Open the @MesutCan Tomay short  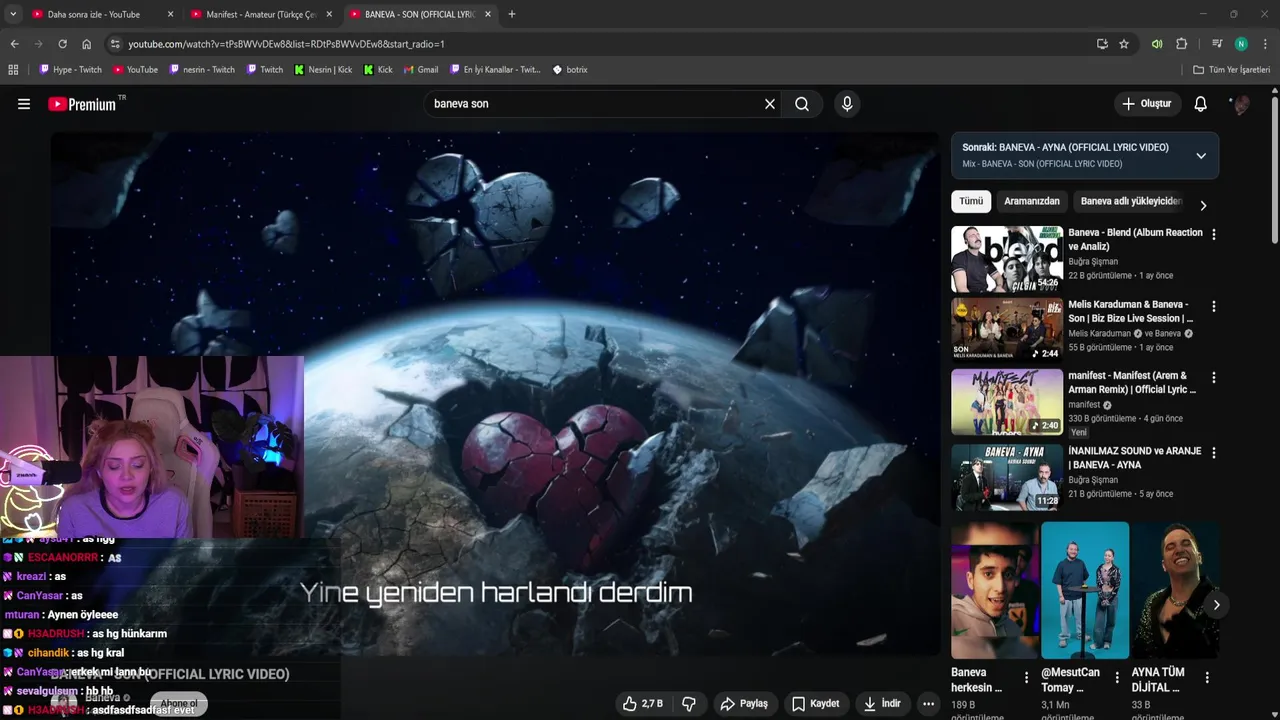(x=1085, y=590)
